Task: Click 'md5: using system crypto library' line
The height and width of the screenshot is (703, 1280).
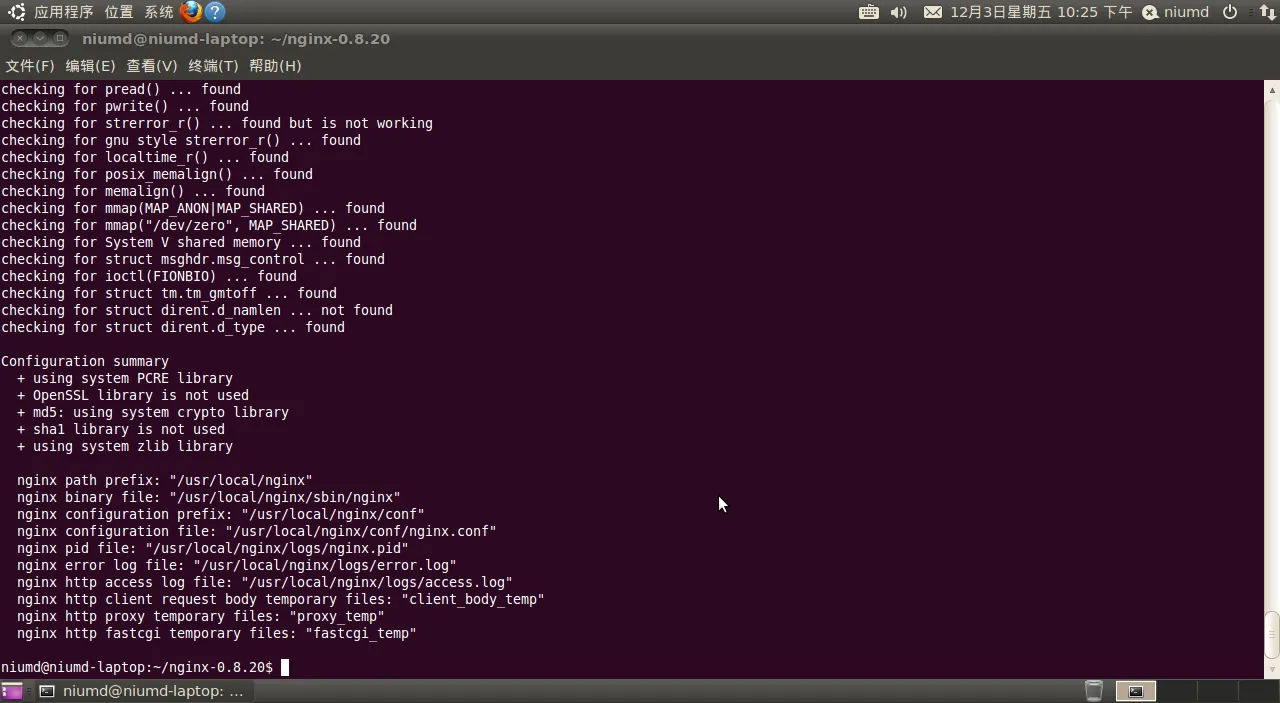Action: coord(153,412)
